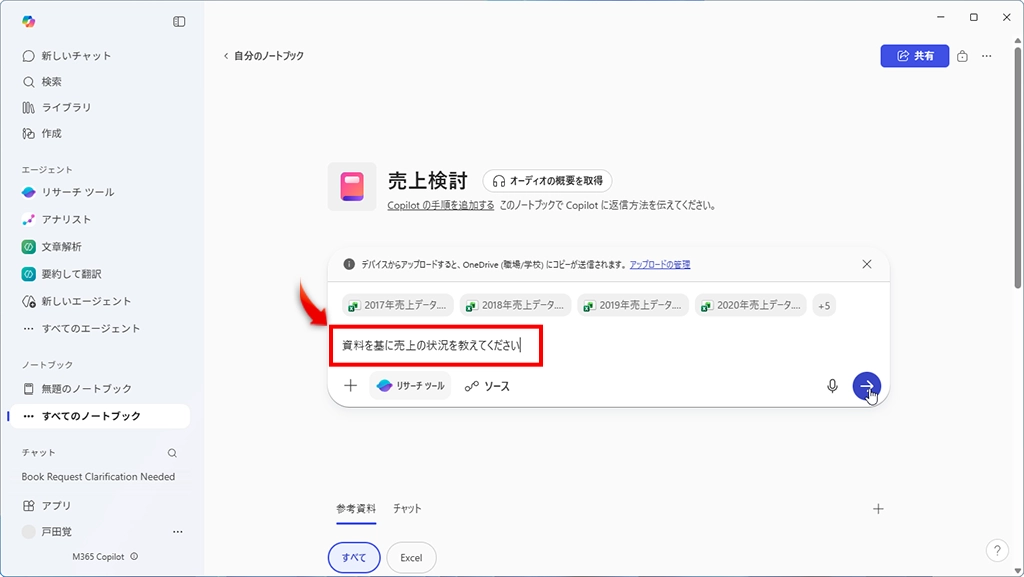Open account options next to 戸田覚

178,532
